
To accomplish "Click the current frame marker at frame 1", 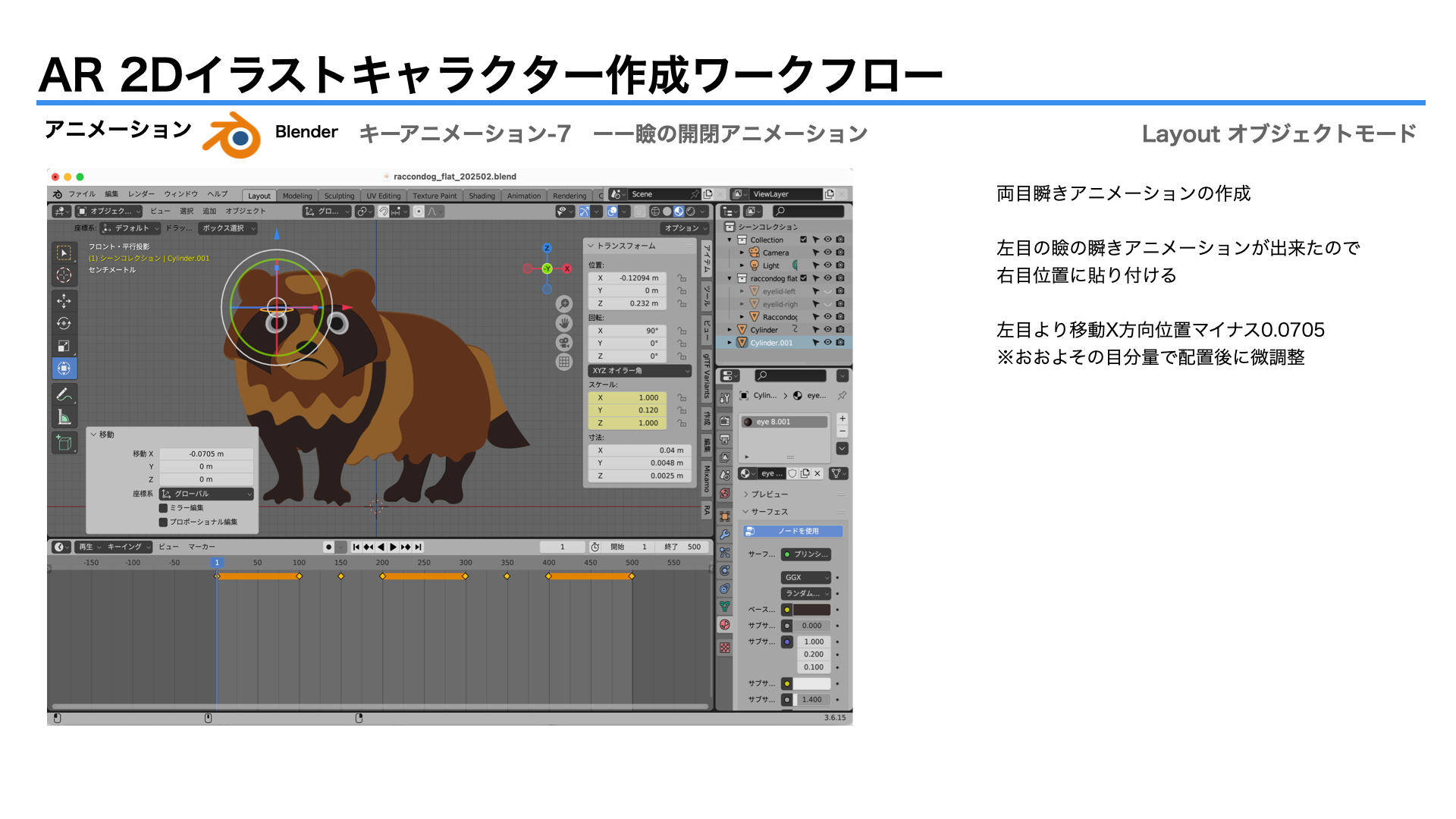I will tap(217, 563).
